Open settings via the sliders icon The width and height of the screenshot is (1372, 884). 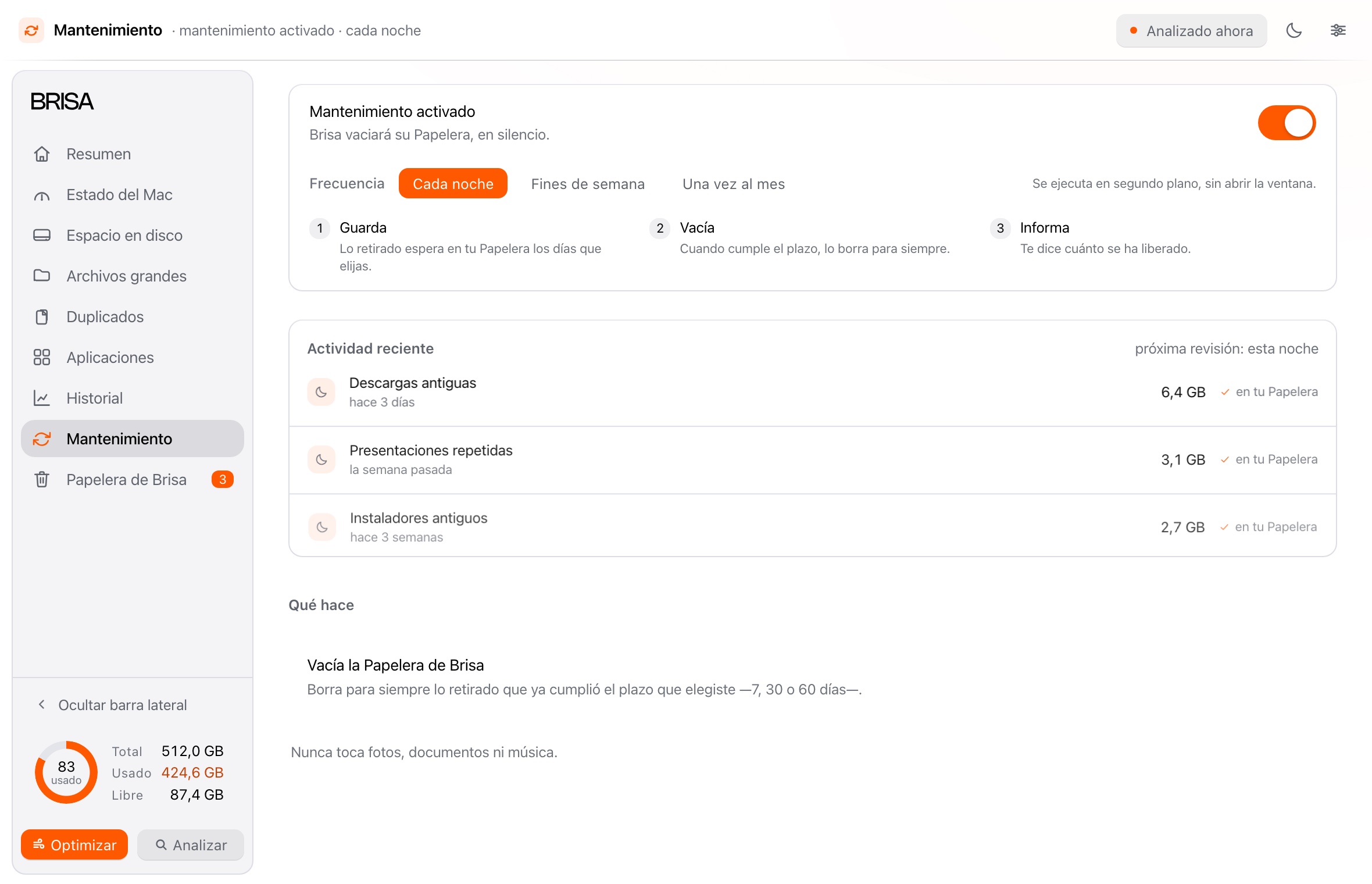click(1338, 30)
